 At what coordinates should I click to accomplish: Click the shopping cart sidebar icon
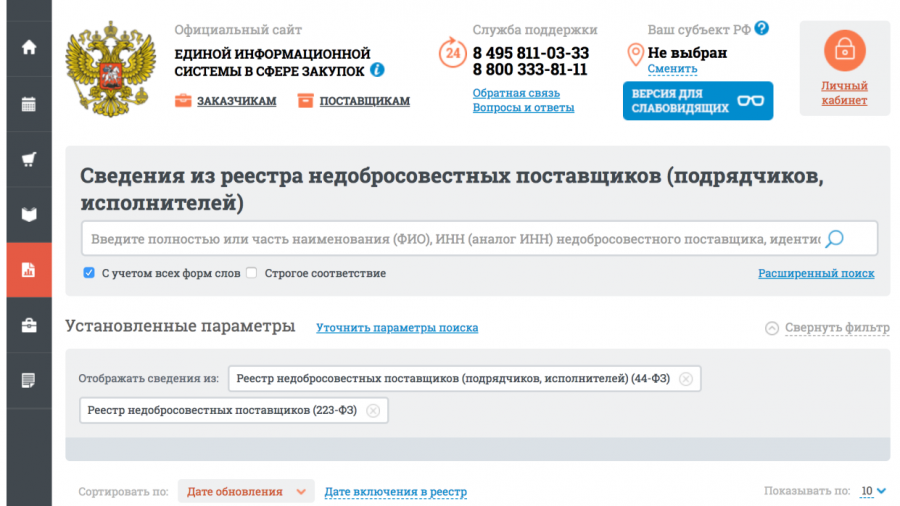(28, 158)
